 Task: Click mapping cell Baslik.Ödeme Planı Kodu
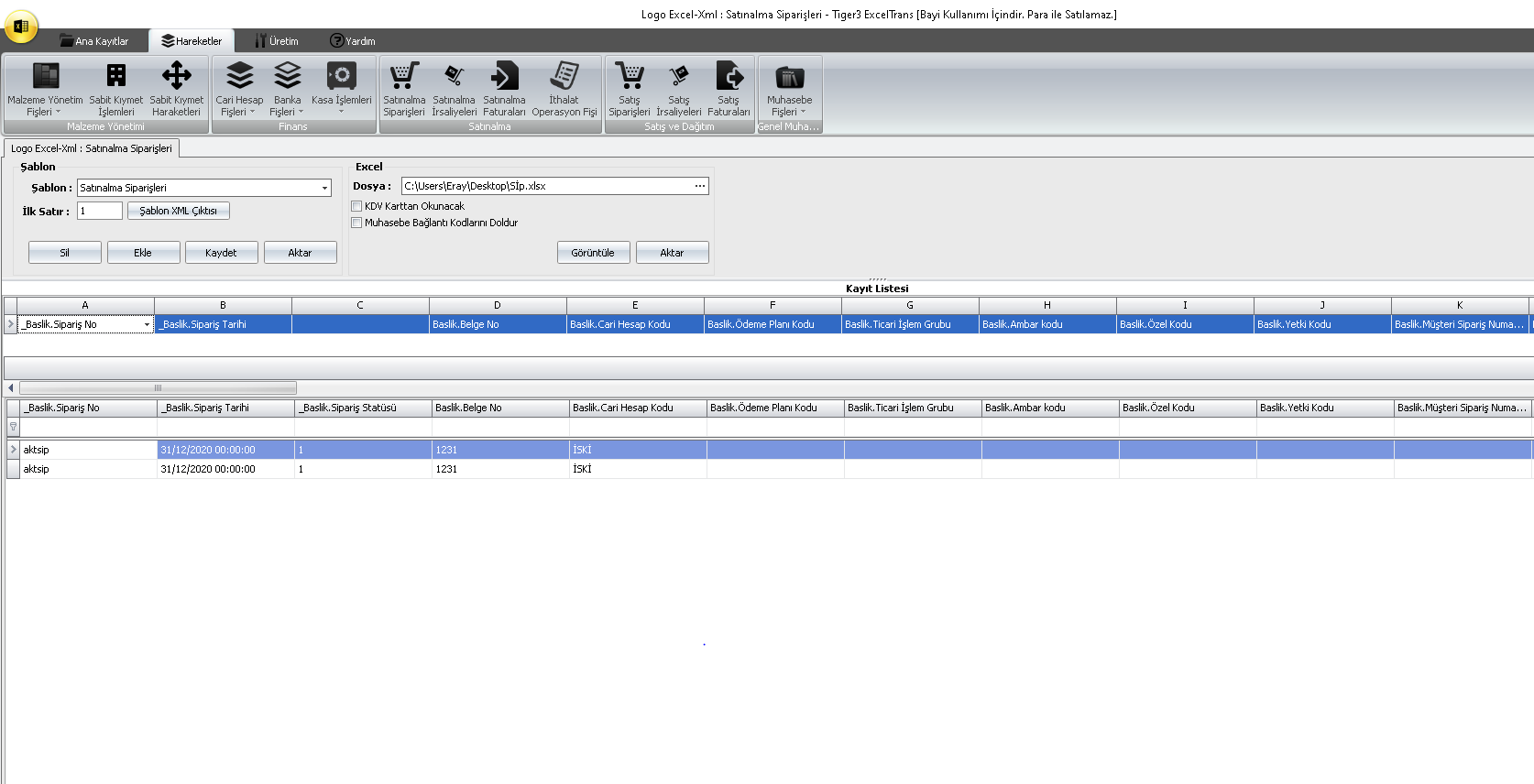pyautogui.click(x=772, y=324)
